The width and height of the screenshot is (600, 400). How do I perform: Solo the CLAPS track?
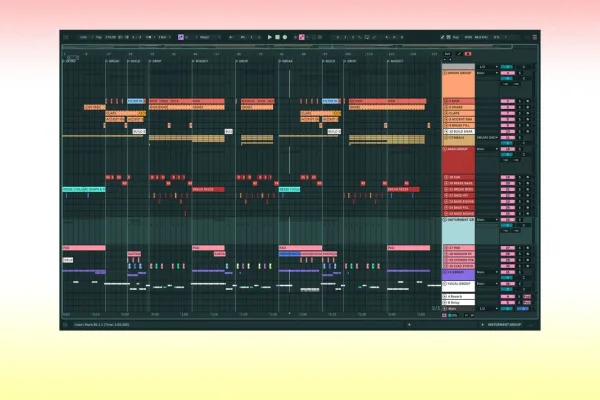pos(520,114)
